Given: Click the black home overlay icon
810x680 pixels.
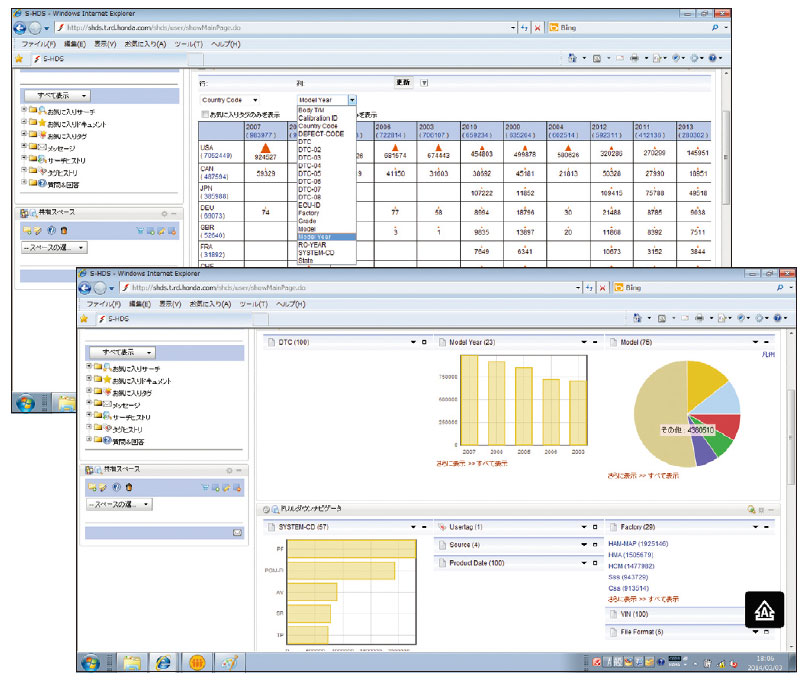Looking at the screenshot, I should click(763, 611).
